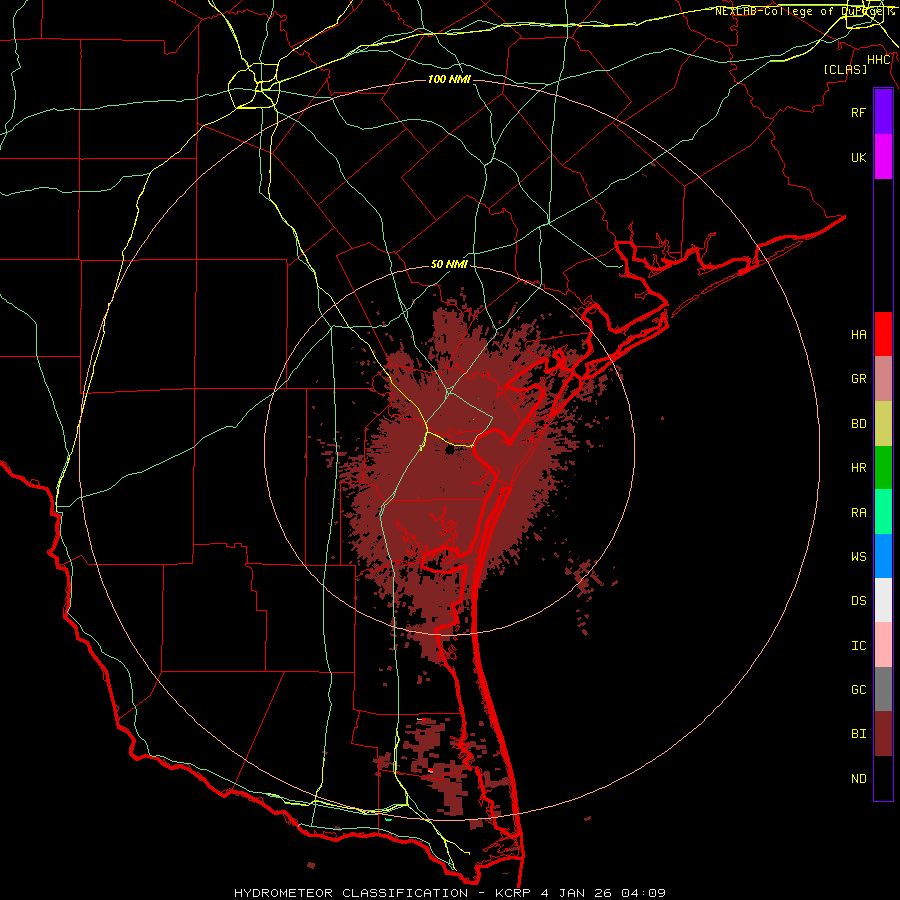Click the 'IC' legend label
The width and height of the screenshot is (900, 900).
click(858, 646)
